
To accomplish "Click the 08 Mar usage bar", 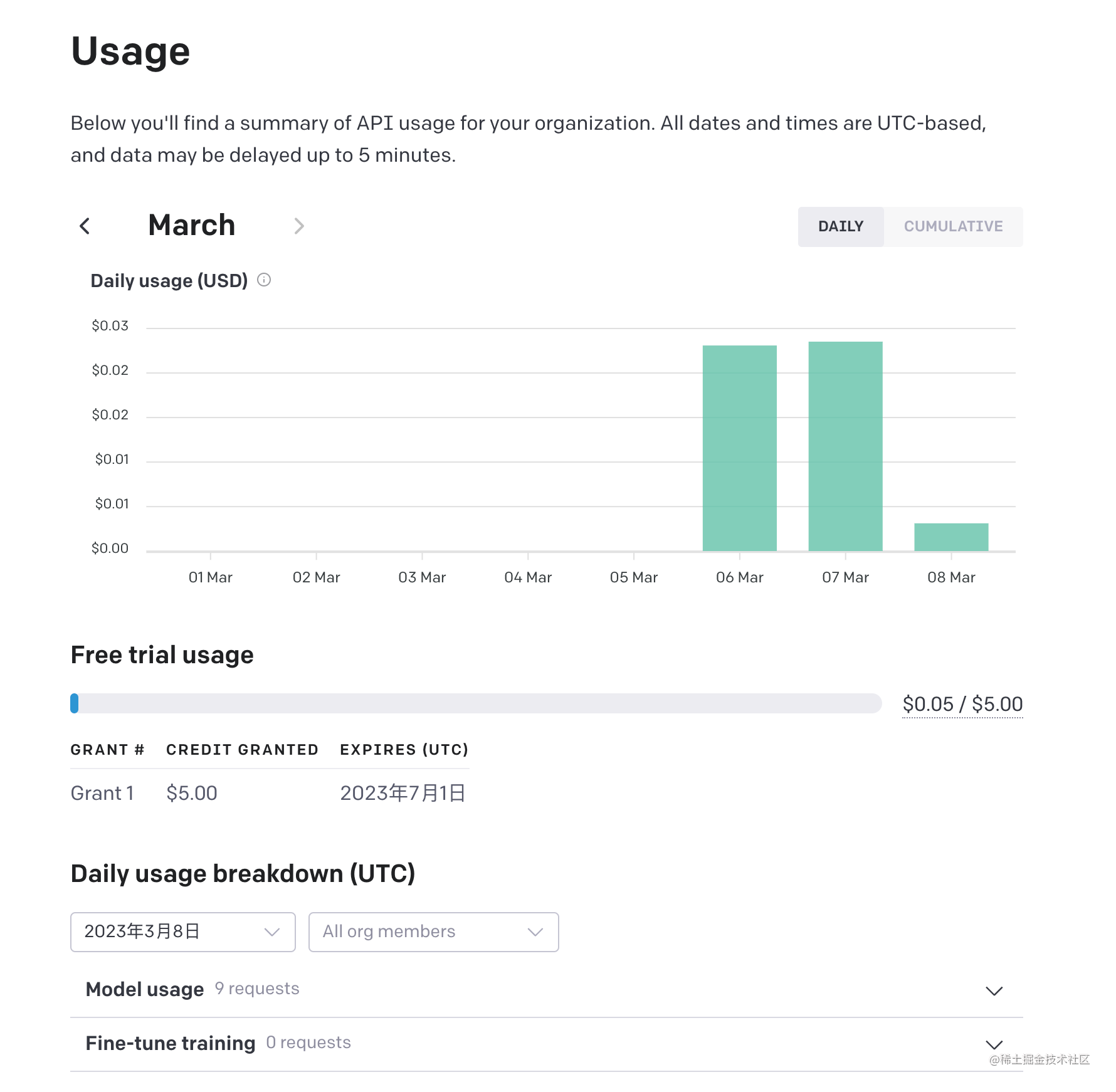I will click(951, 537).
